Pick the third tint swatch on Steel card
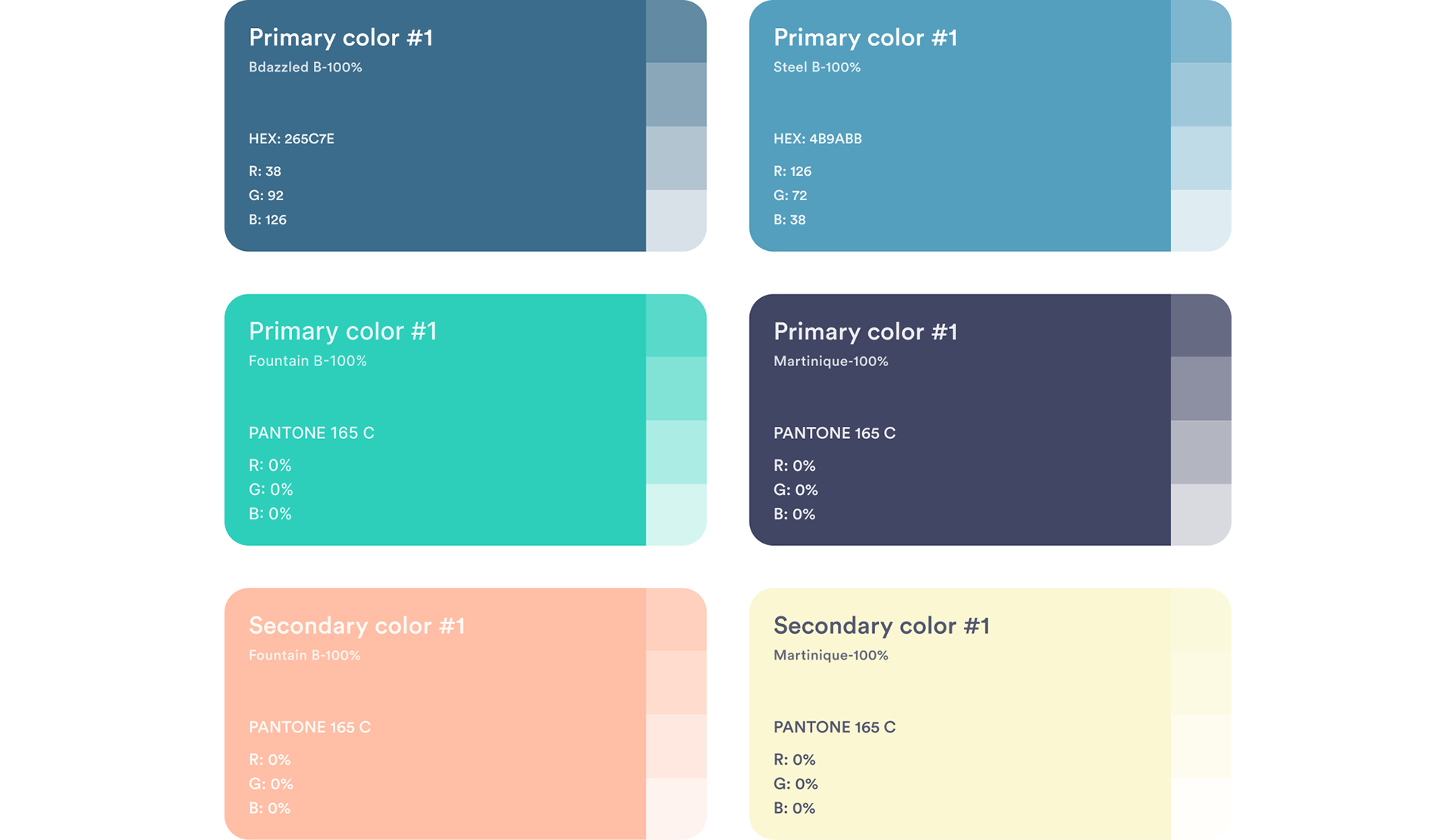The width and height of the screenshot is (1456, 840). tap(1200, 158)
